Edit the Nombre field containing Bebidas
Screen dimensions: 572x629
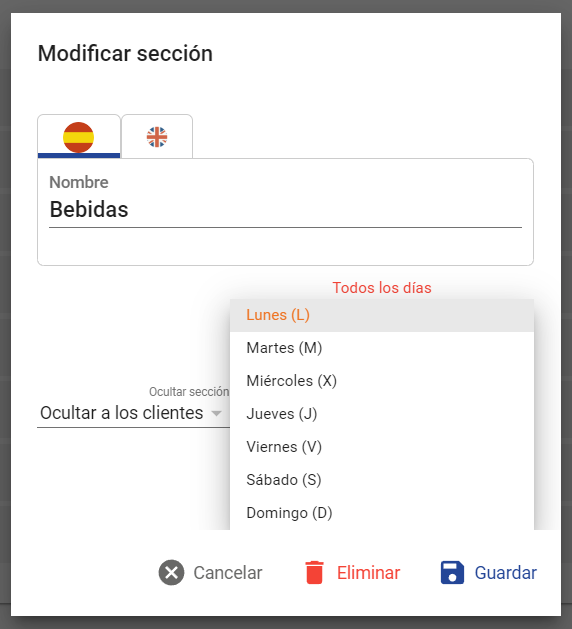(285, 210)
